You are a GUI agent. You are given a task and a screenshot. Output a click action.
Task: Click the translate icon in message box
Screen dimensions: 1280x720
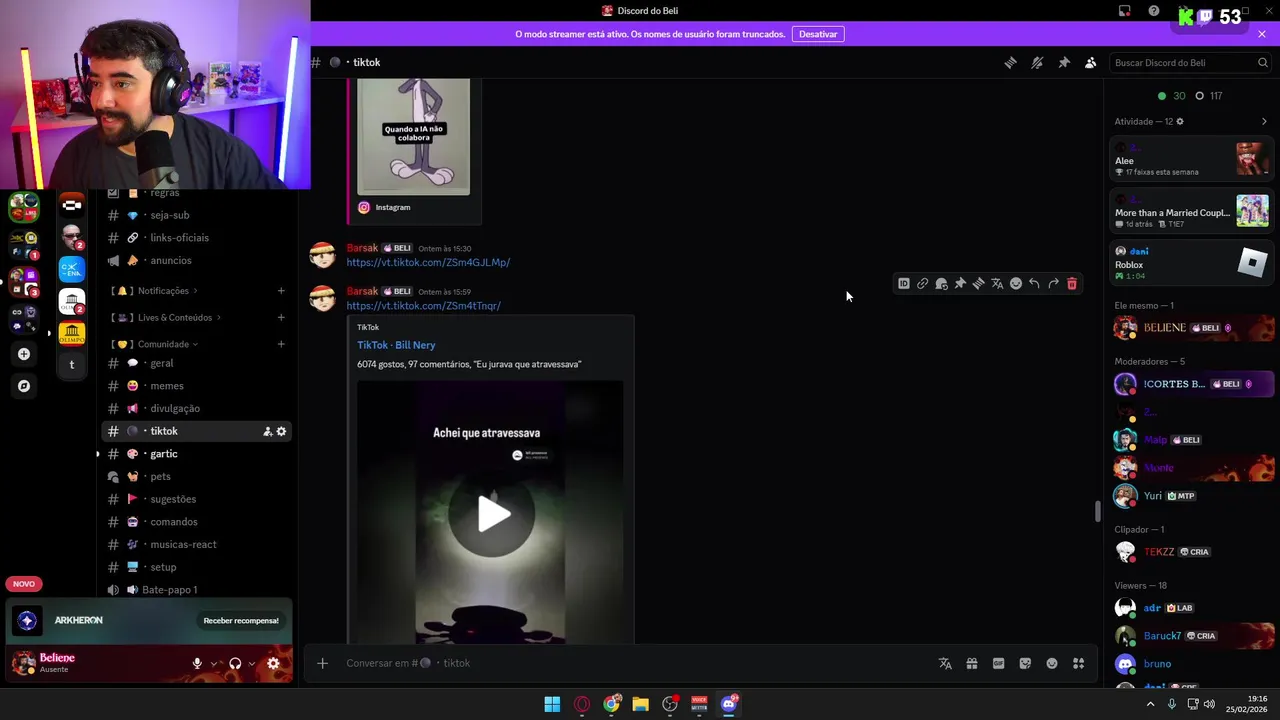click(x=945, y=663)
